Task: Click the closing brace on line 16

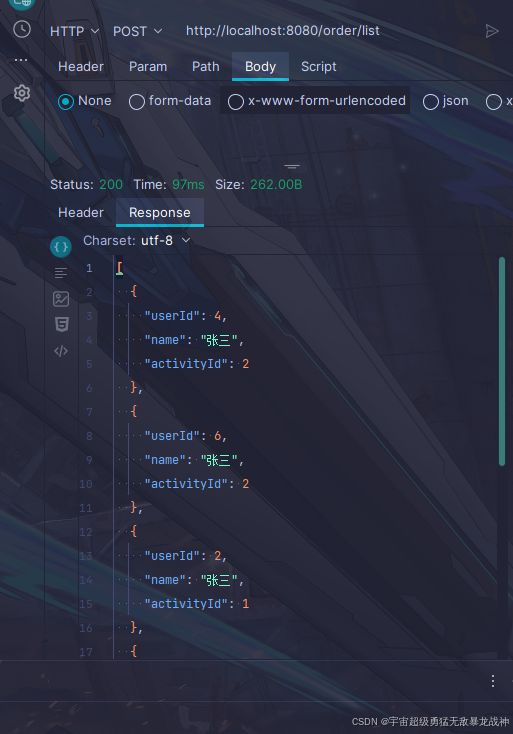Action: pyautogui.click(x=136, y=627)
